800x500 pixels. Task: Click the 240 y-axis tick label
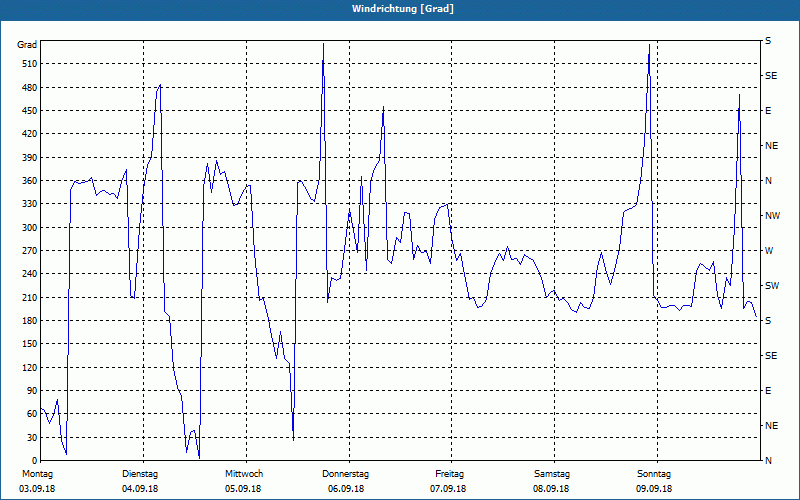point(30,274)
